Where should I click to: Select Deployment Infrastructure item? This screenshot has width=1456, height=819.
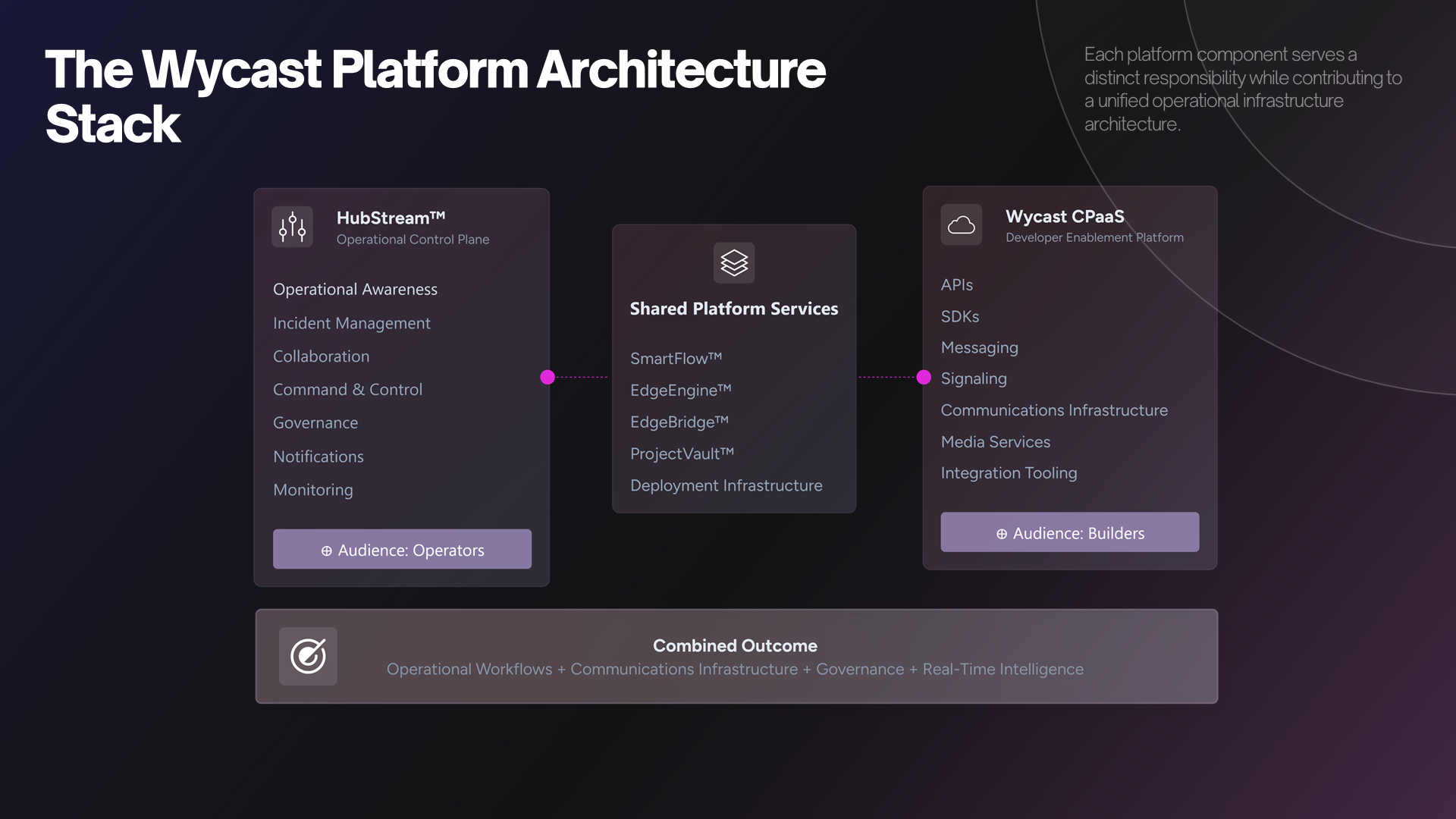(726, 486)
